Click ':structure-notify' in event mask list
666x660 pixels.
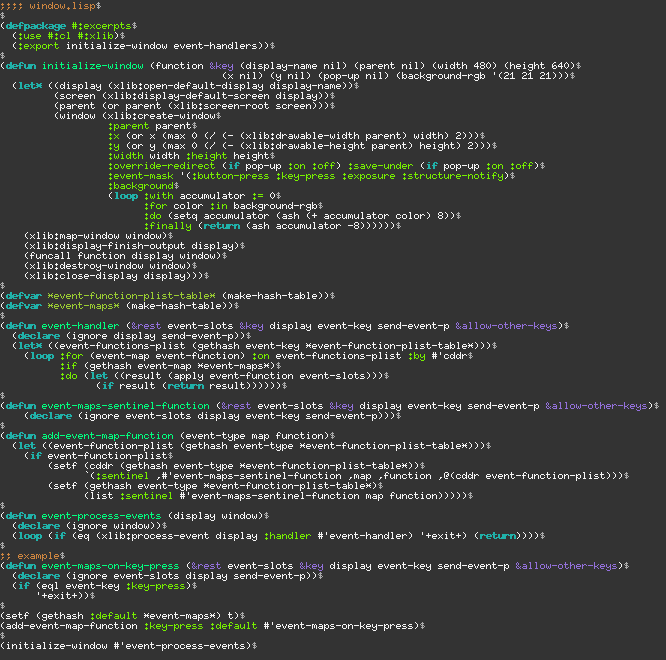452,176
